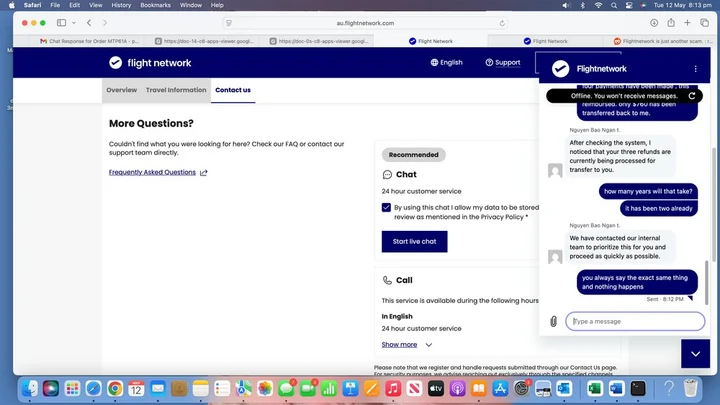The height and width of the screenshot is (405, 720).
Task: Open Messages from the Dock
Action: (286, 388)
